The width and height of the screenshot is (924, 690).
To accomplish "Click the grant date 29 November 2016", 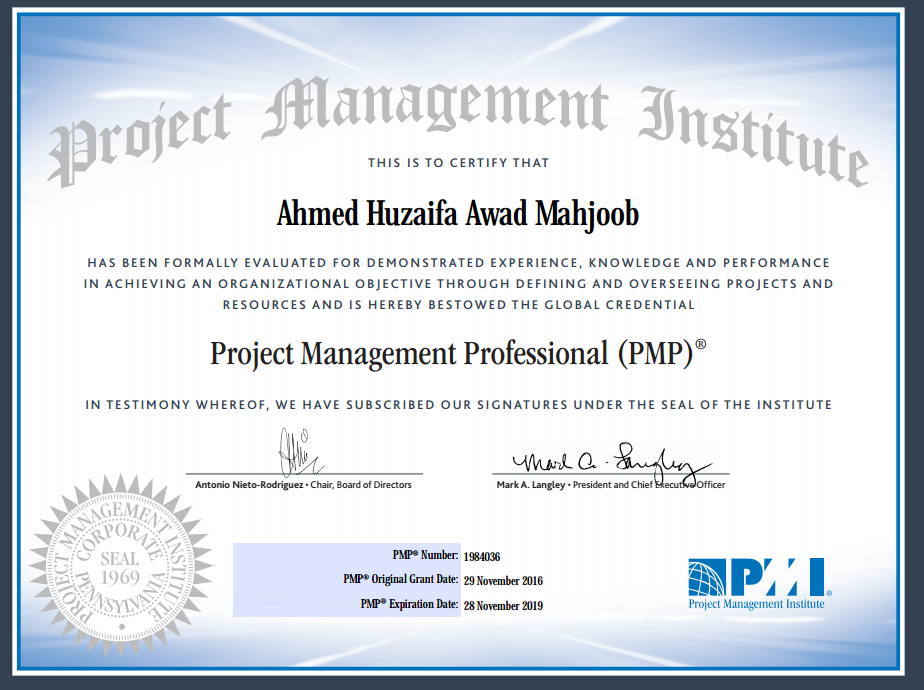I will (x=503, y=581).
